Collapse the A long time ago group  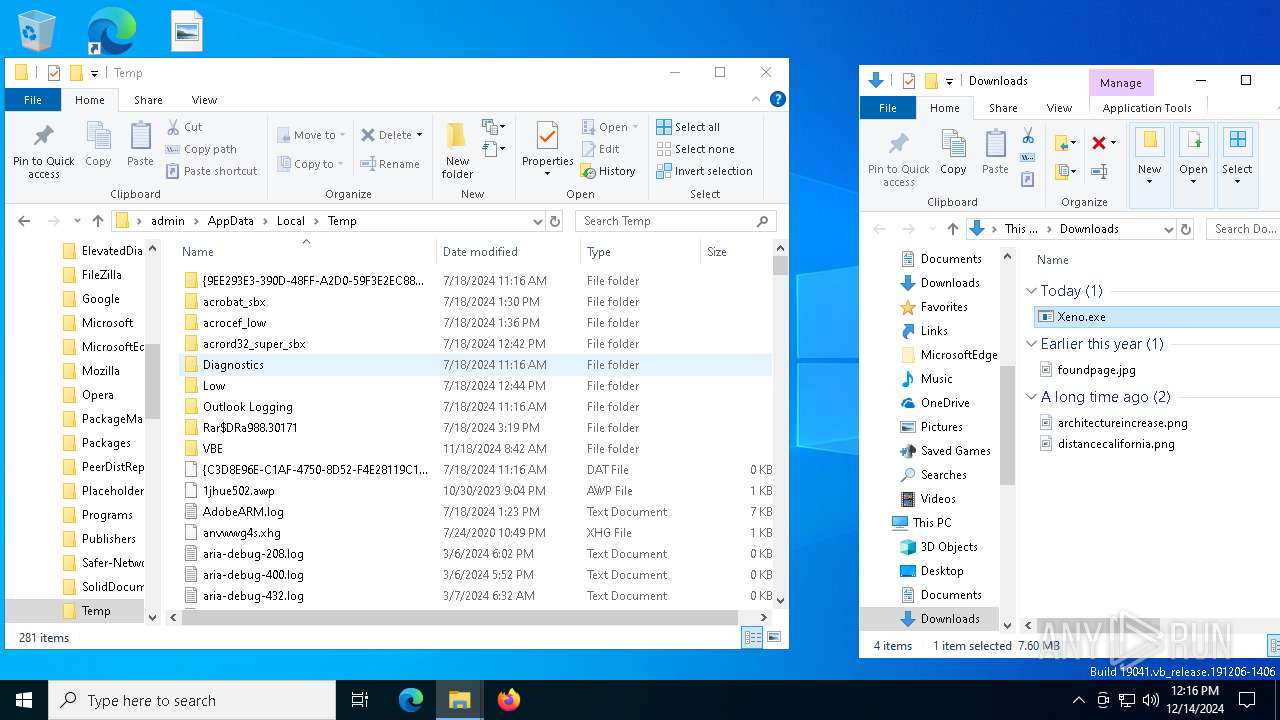(1031, 397)
